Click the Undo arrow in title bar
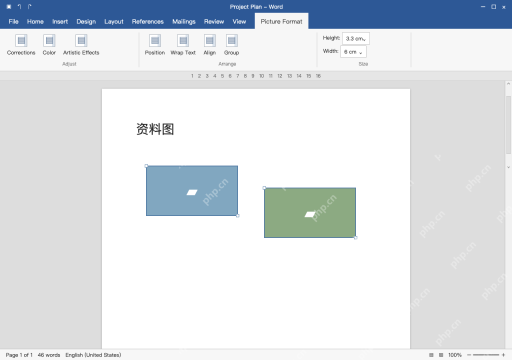 coord(19,7)
